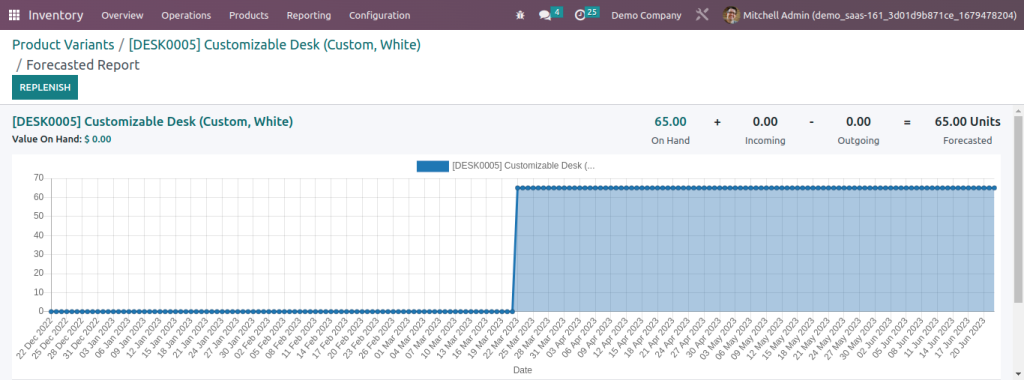This screenshot has width=1024, height=380.
Task: Click the vertical scrollbar on the right
Action: point(1018,209)
